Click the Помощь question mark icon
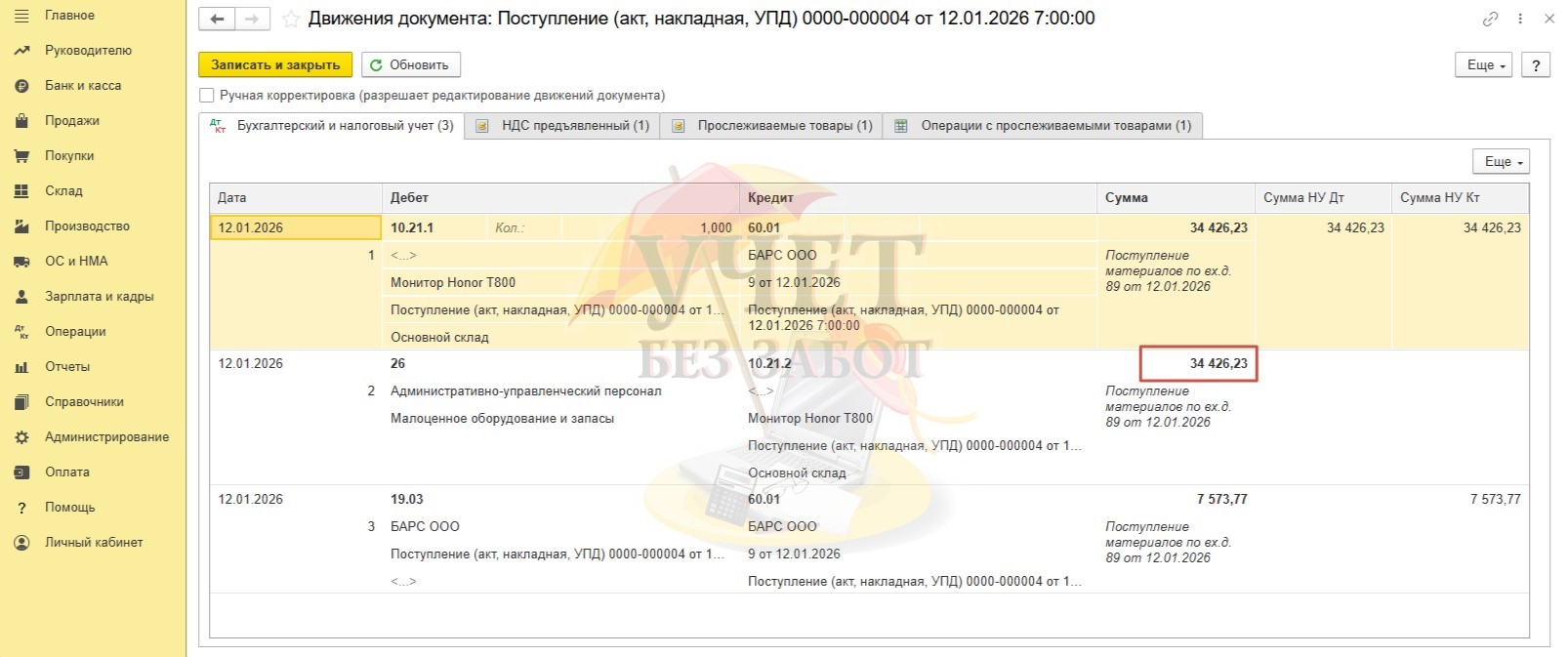Viewport: 1568px width, 657px height. (21, 508)
